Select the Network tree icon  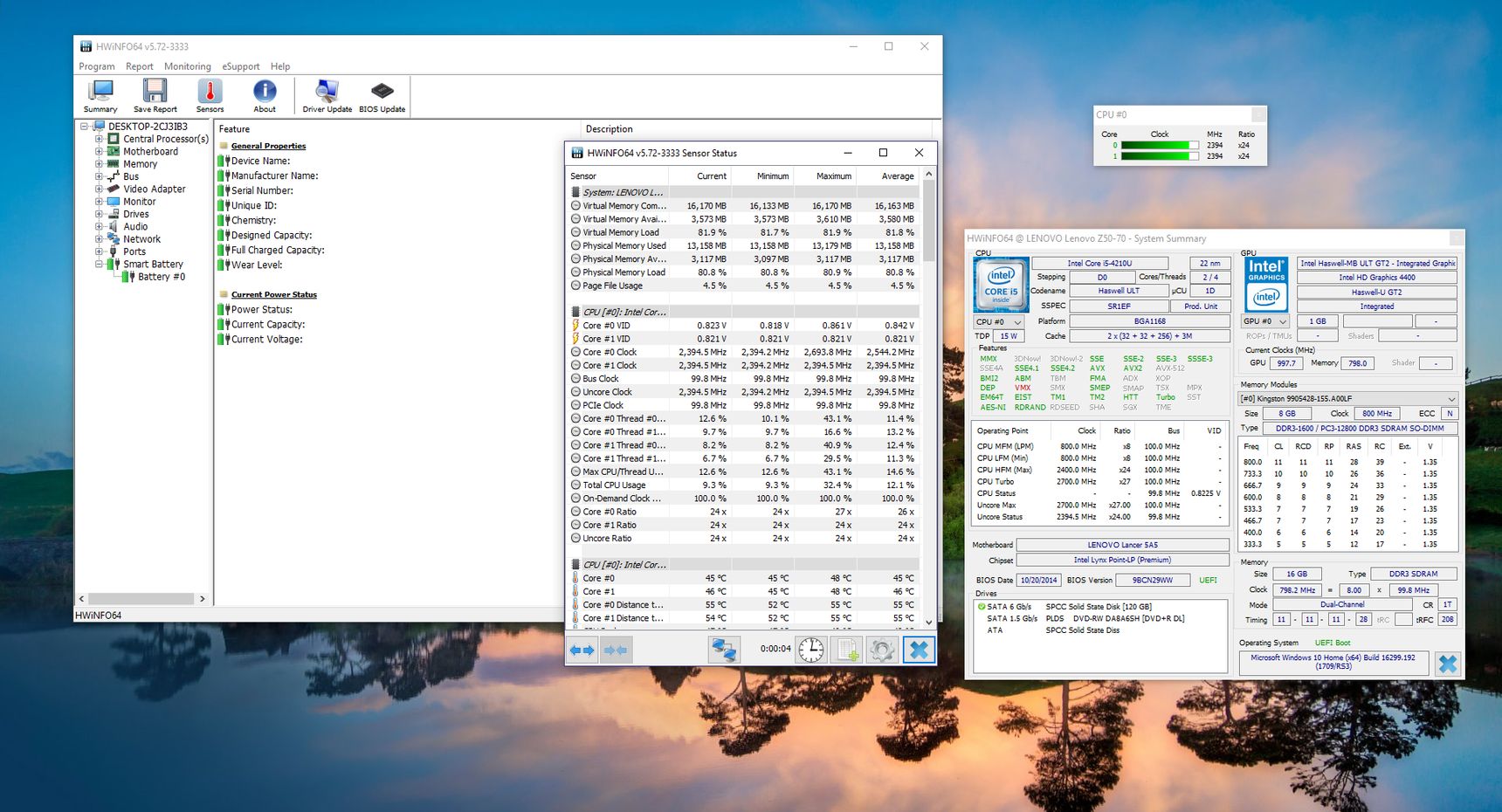tap(114, 238)
